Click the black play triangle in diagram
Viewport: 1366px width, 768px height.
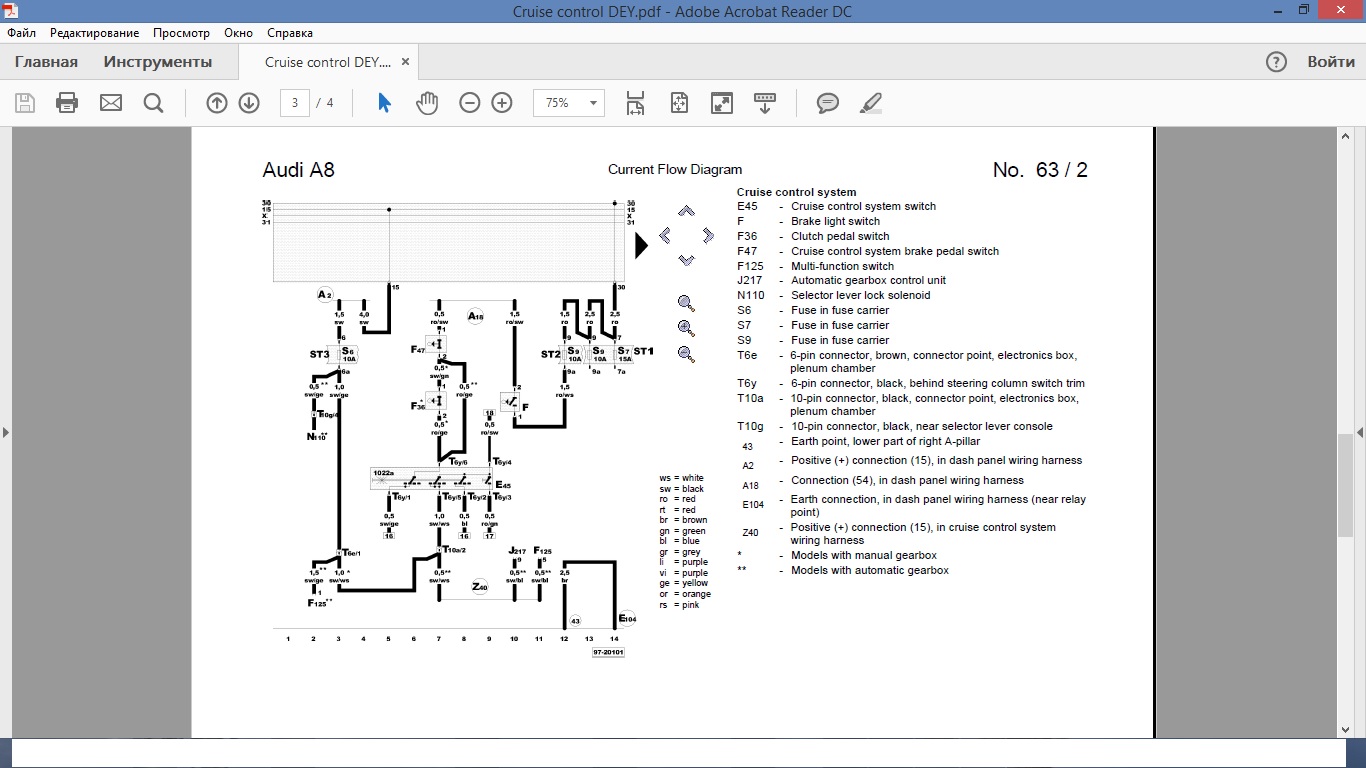click(x=641, y=245)
